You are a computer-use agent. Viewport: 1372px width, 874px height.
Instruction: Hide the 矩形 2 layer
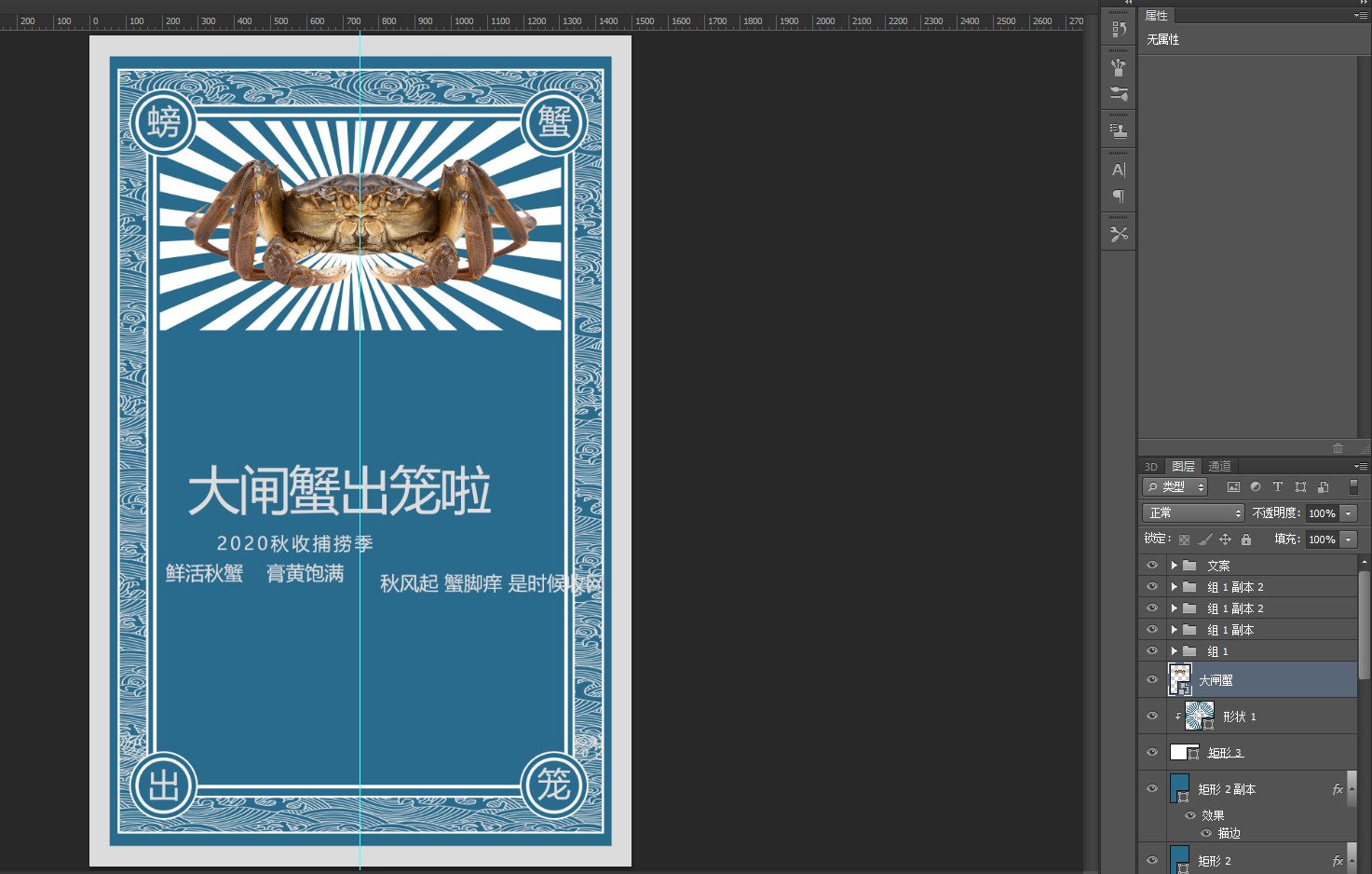[x=1152, y=861]
